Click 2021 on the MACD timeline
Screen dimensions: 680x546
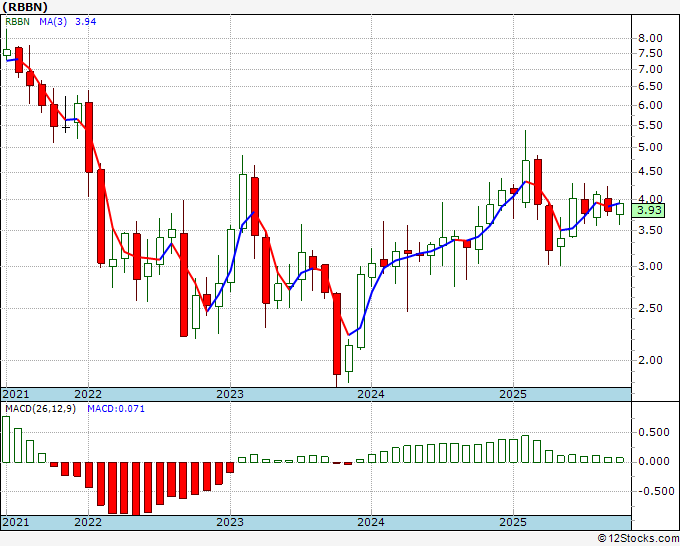(16, 522)
